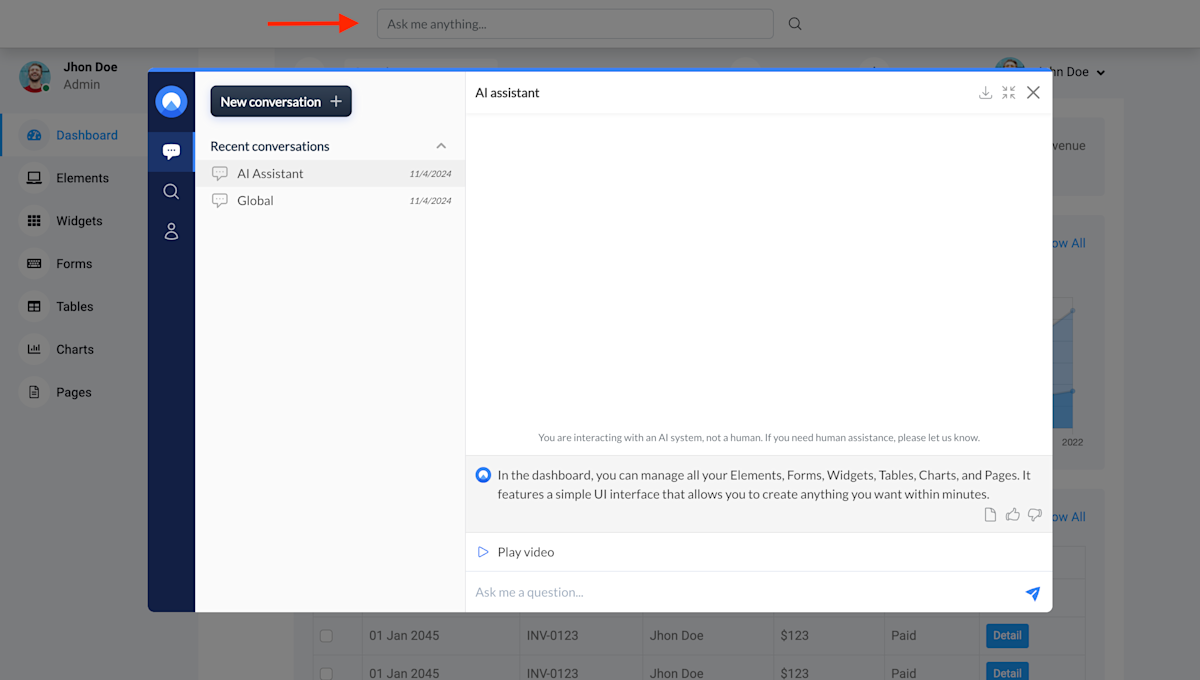Send the message with the paper plane icon
The height and width of the screenshot is (680, 1200).
pos(1032,593)
